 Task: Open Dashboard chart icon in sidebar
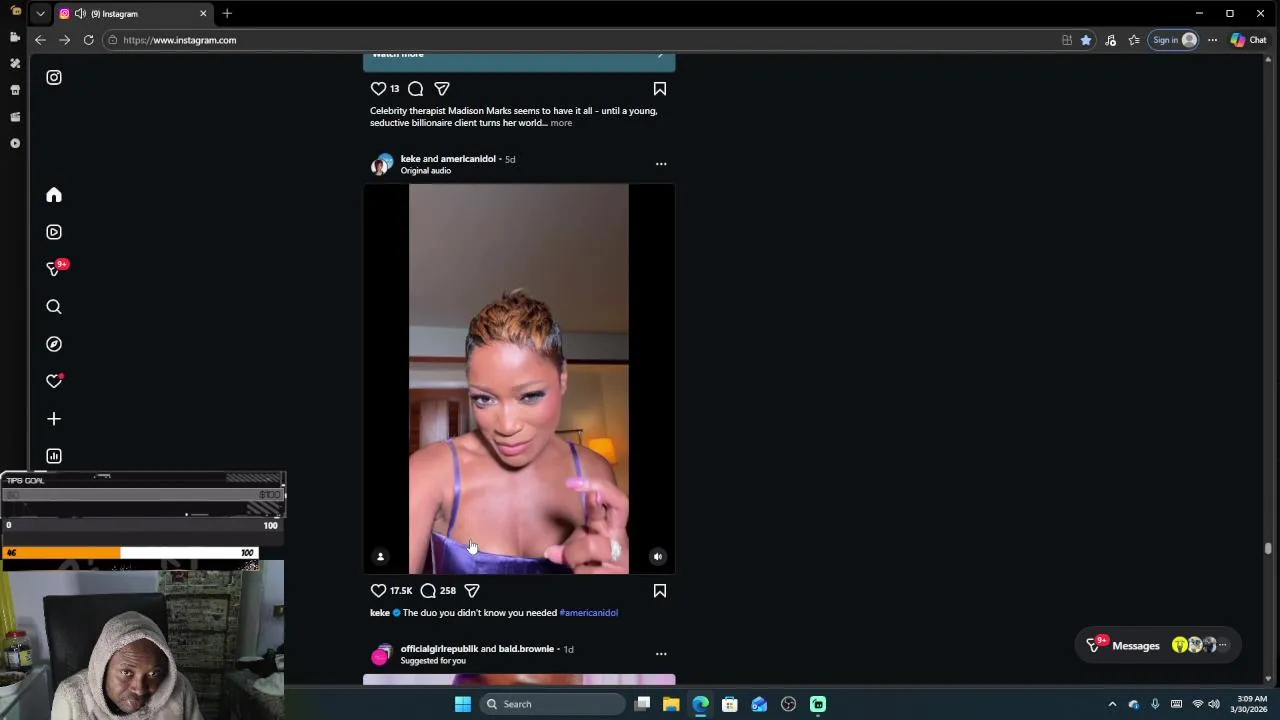click(x=54, y=456)
